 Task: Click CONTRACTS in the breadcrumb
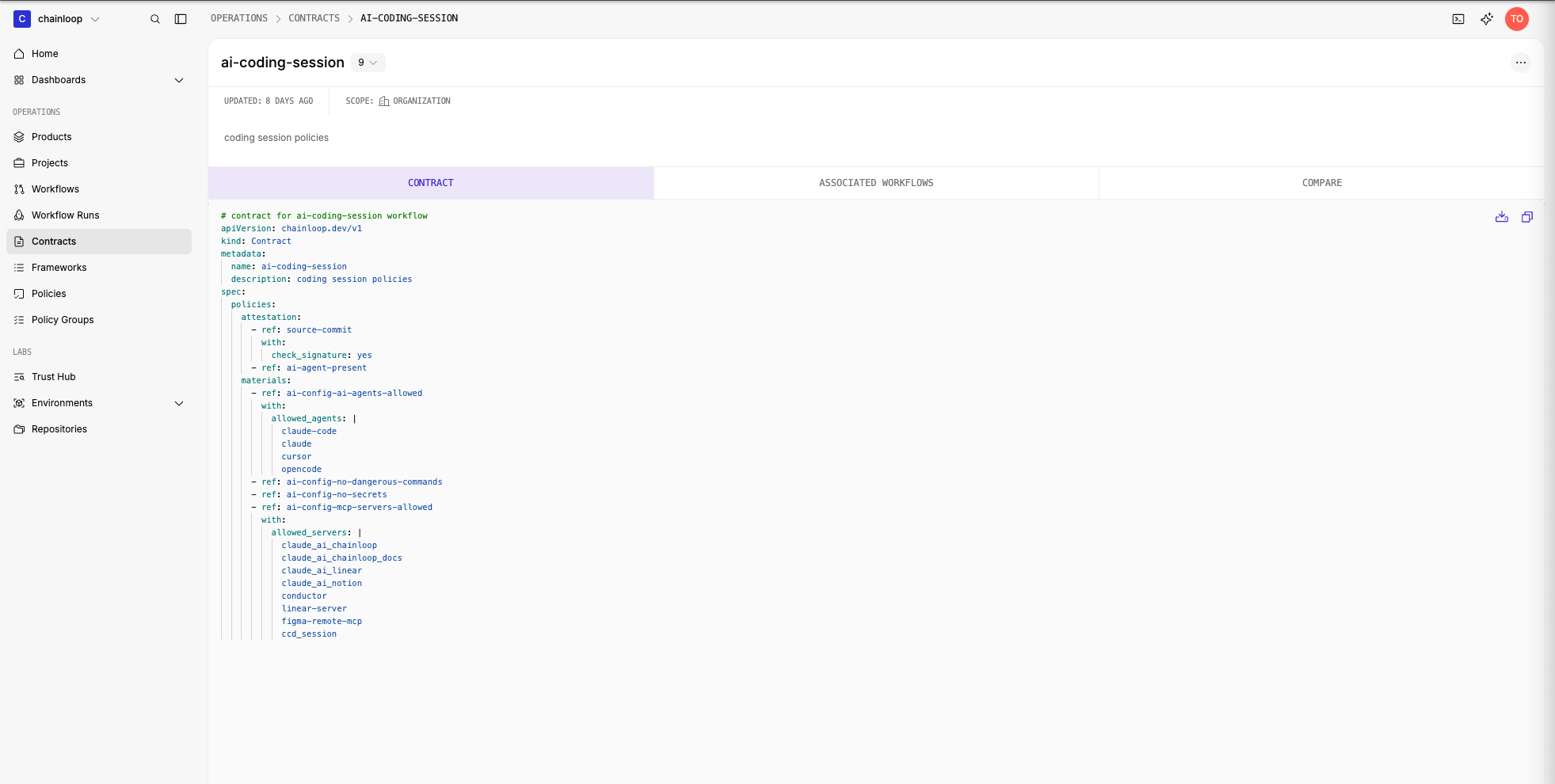click(314, 18)
